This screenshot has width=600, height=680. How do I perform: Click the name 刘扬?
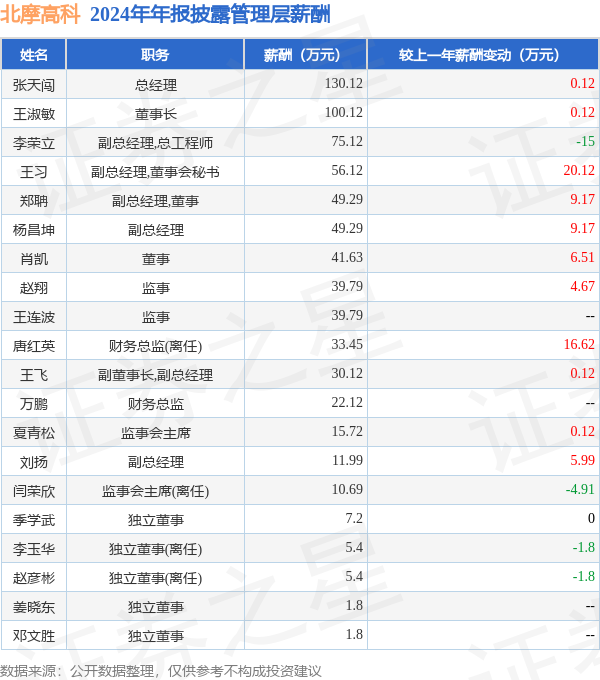click(x=34, y=462)
